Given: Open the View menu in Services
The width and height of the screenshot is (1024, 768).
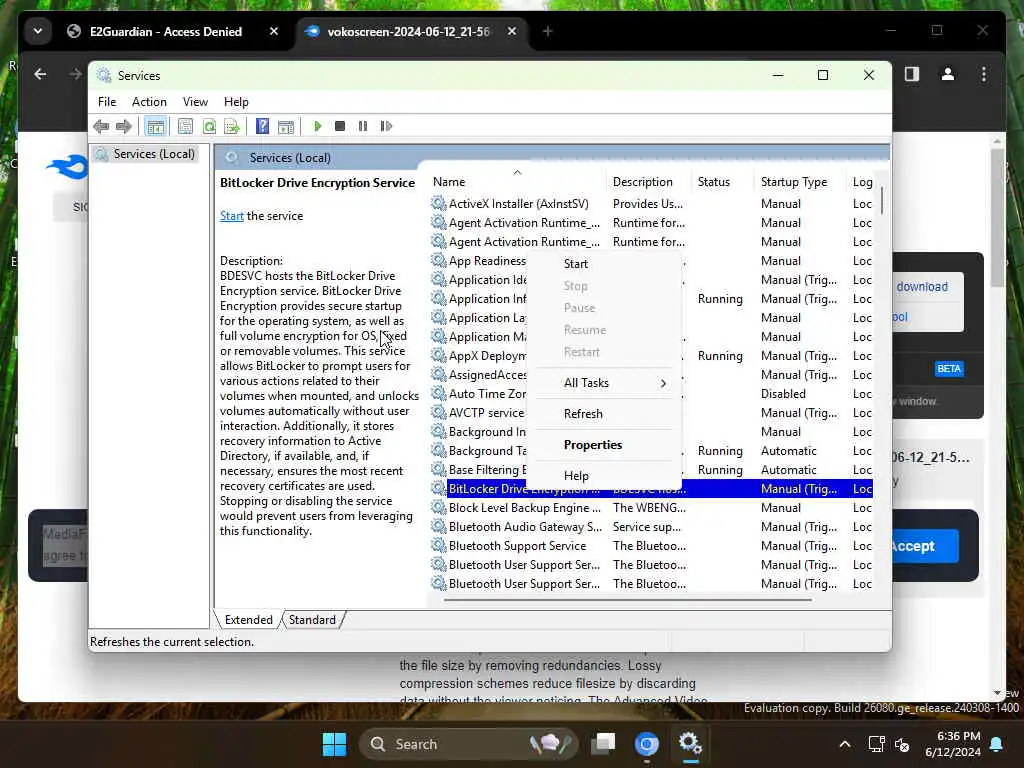Looking at the screenshot, I should pos(195,102).
